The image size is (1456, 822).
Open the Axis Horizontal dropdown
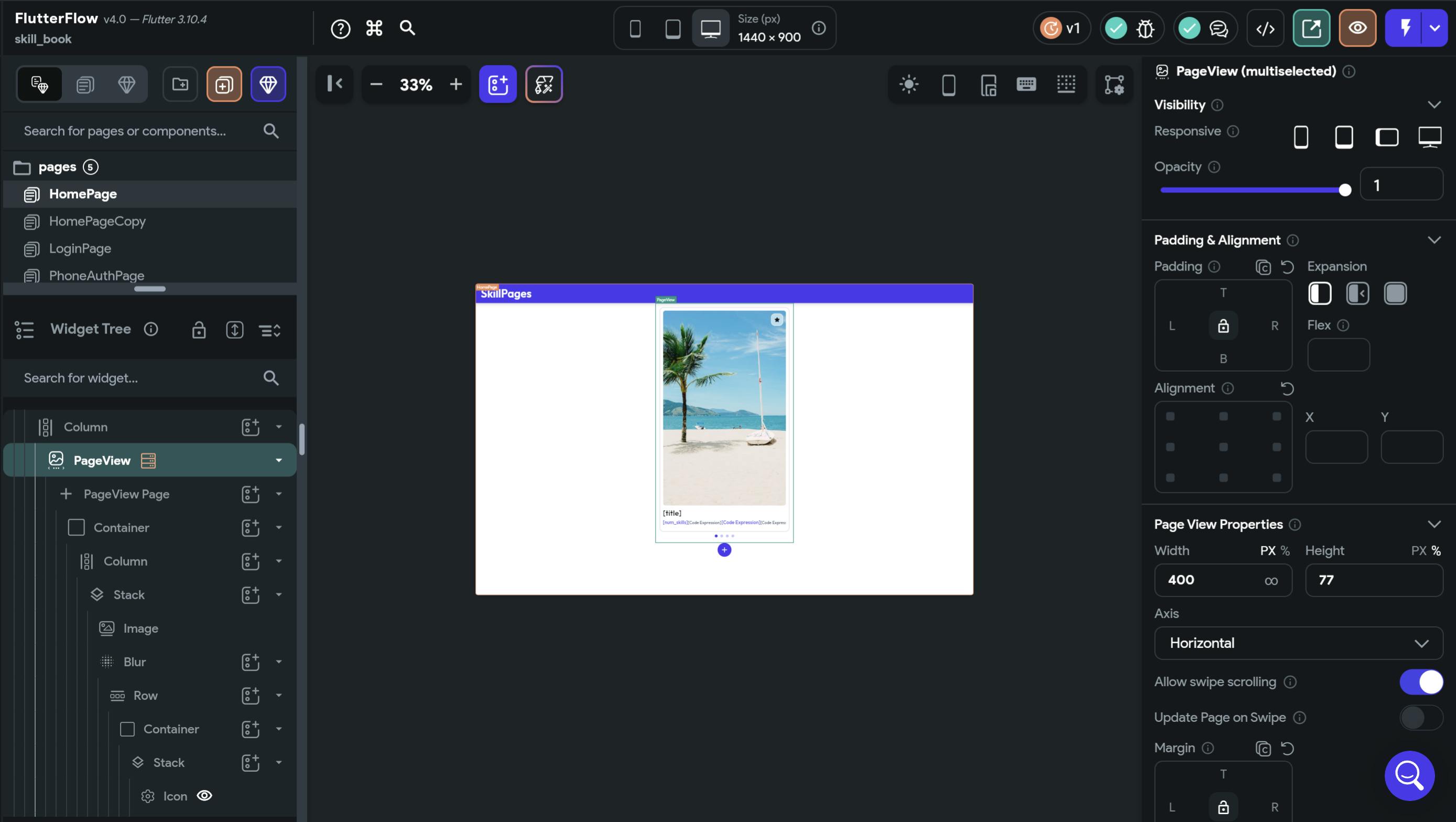click(x=1298, y=643)
